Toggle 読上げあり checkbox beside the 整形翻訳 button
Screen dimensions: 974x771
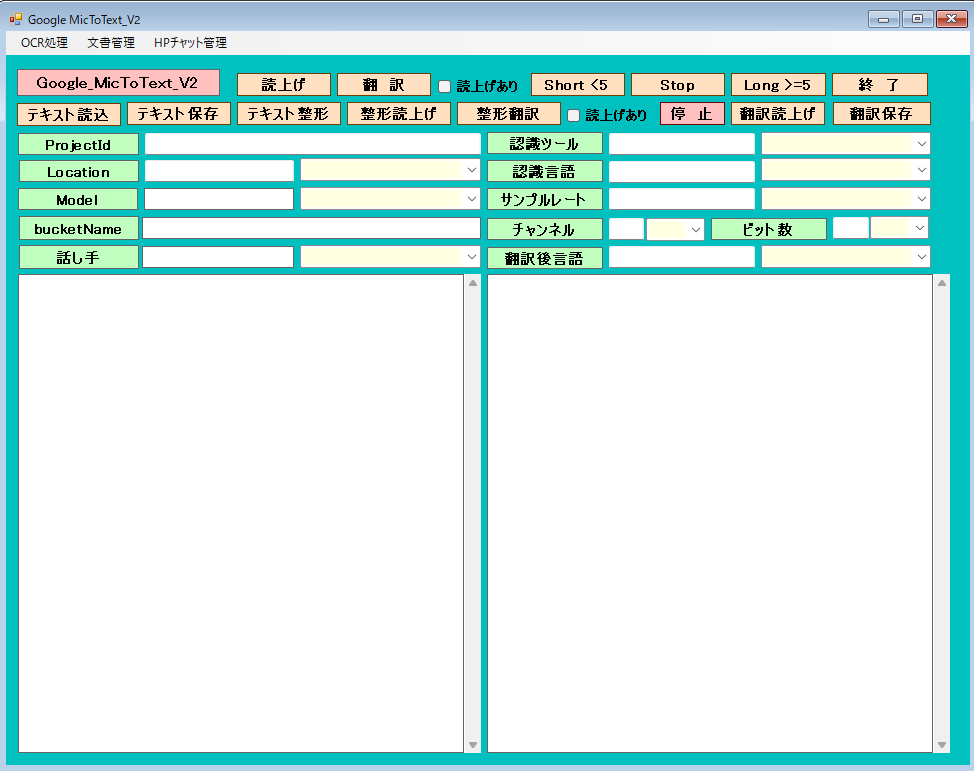click(x=574, y=115)
